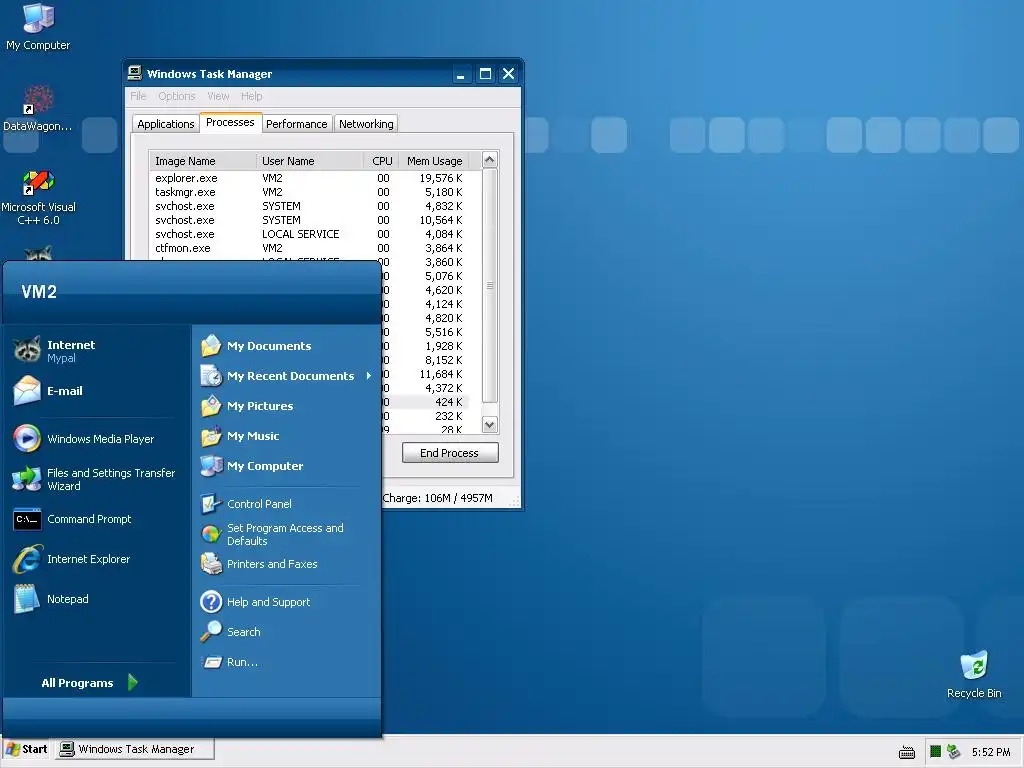Select the Processes tab
The width and height of the screenshot is (1024, 768).
tap(230, 122)
